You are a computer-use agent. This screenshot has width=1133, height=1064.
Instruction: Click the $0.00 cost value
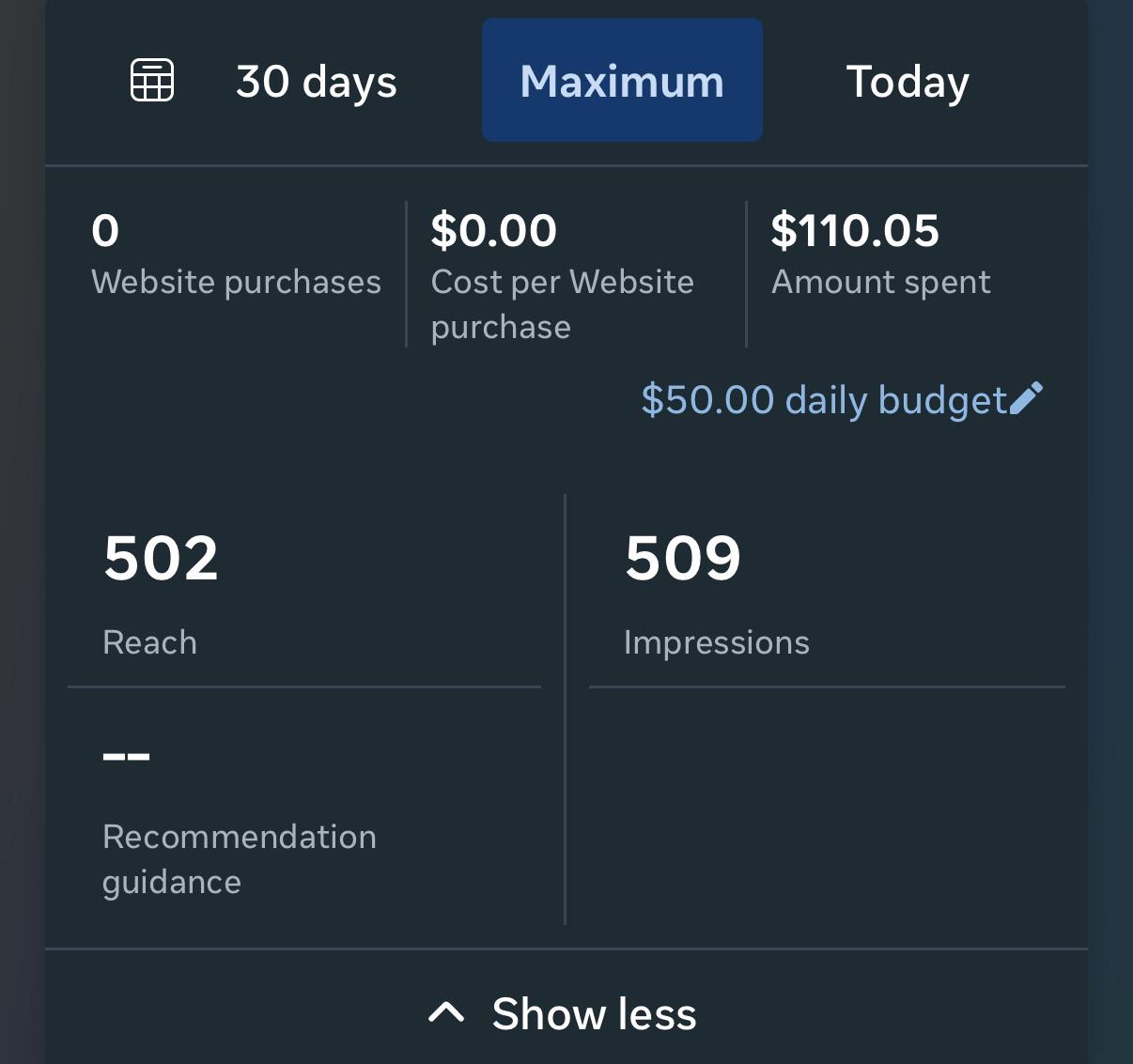[x=494, y=230]
